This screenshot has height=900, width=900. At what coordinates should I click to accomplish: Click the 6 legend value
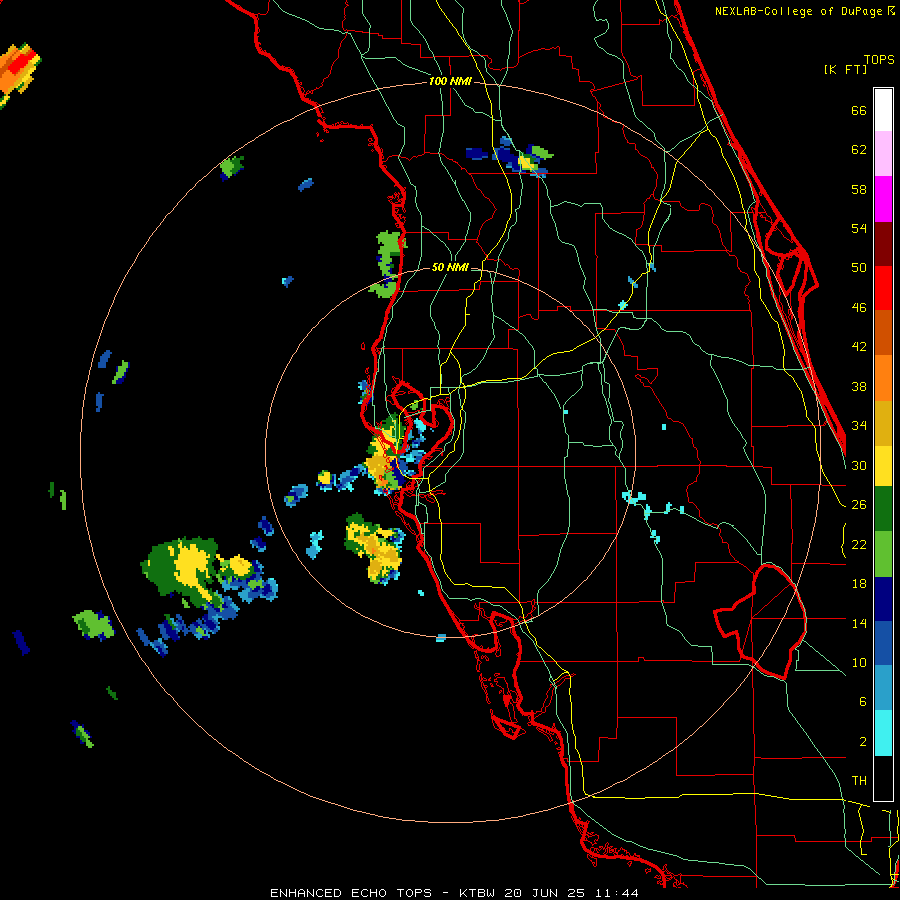coord(862,701)
